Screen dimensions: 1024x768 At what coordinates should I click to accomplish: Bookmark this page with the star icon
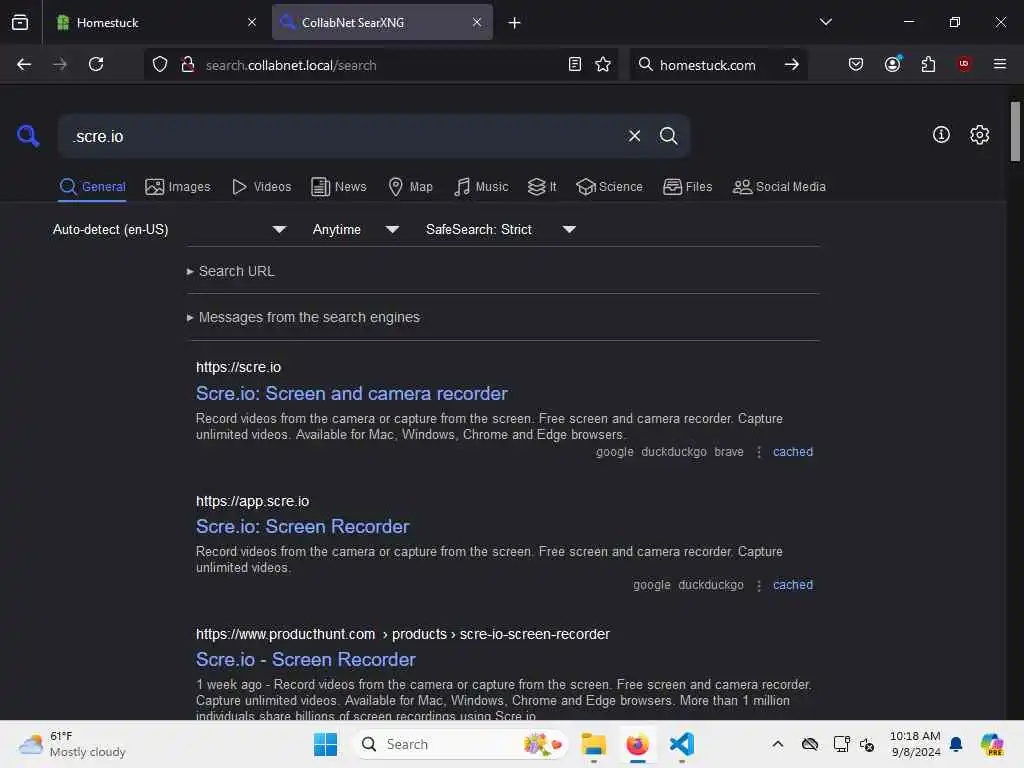pos(603,64)
